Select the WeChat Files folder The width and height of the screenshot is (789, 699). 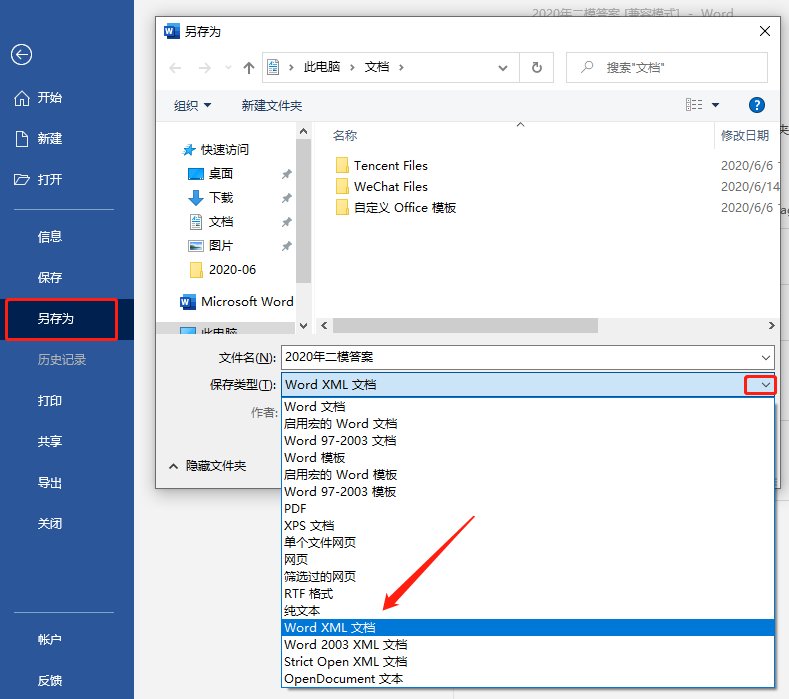click(x=381, y=187)
